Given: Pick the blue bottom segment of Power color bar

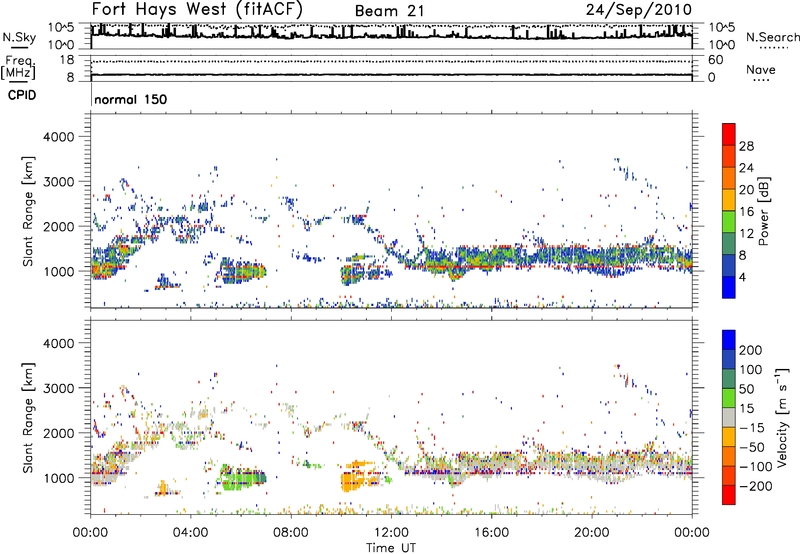Looking at the screenshot, I should coord(729,287).
